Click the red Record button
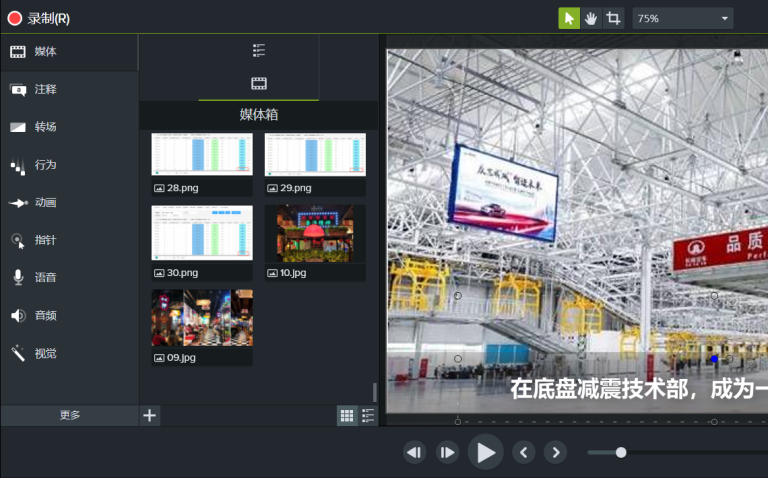Screen dimensions: 768x478 (15, 18)
